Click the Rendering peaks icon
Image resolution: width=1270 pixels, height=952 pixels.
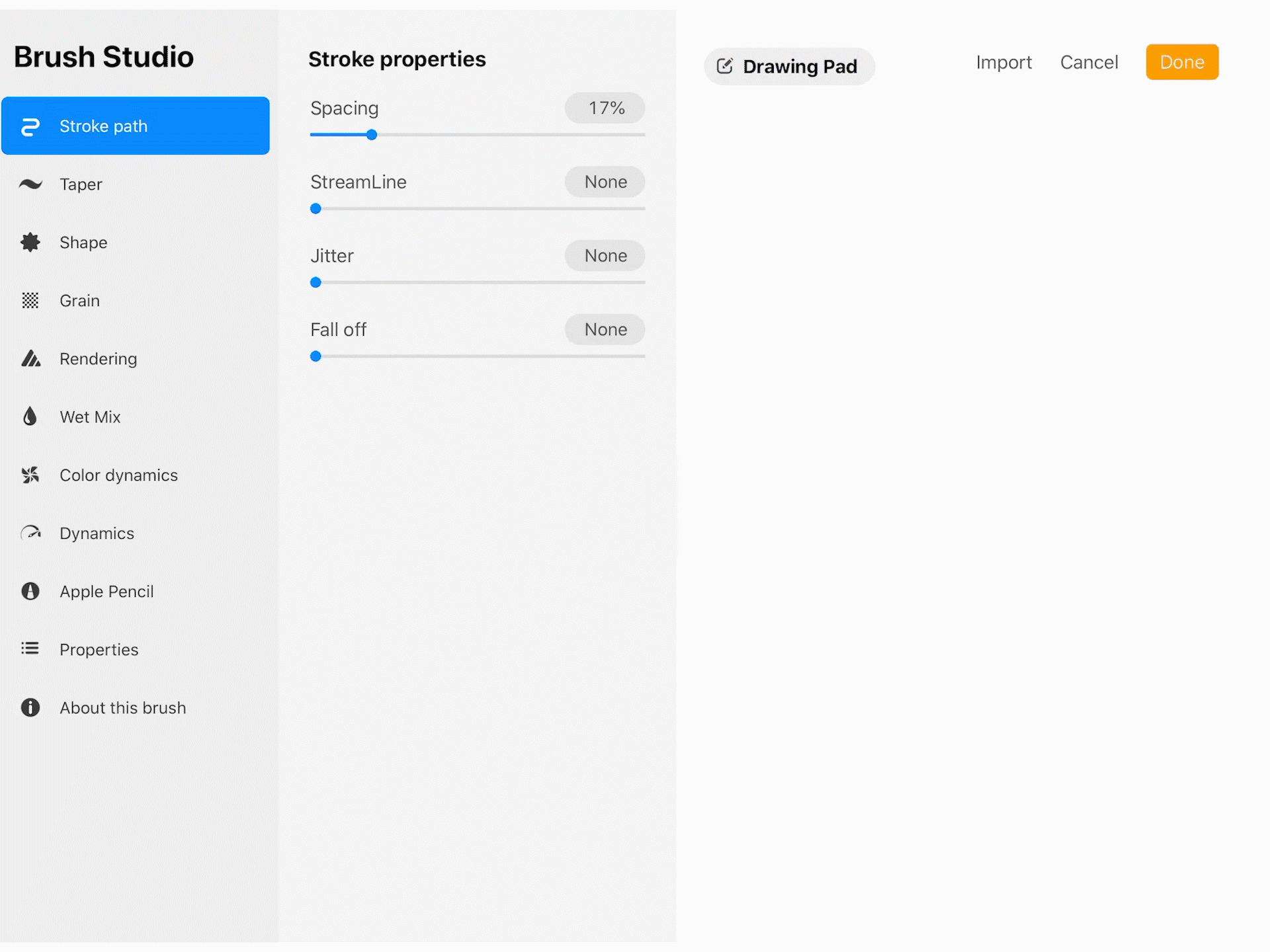[30, 358]
